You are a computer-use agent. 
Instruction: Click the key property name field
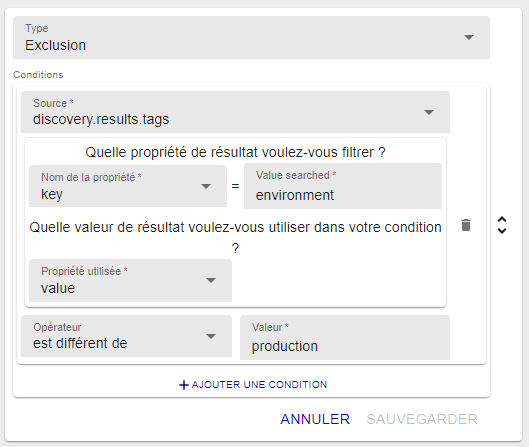point(128,186)
